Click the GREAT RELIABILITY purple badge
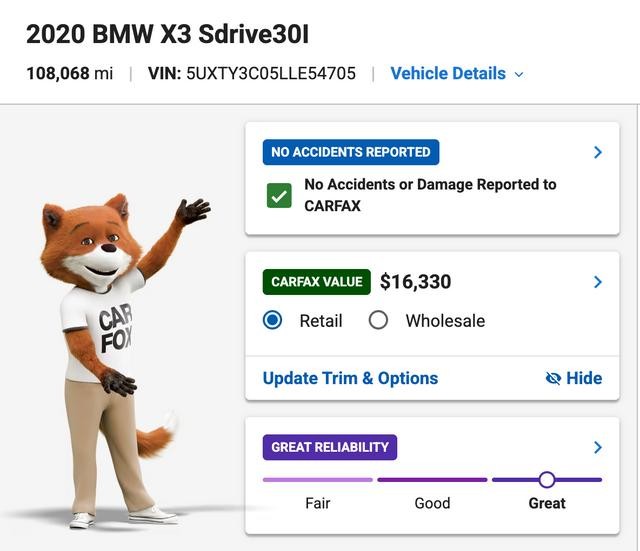The height and width of the screenshot is (551, 640). pyautogui.click(x=330, y=447)
